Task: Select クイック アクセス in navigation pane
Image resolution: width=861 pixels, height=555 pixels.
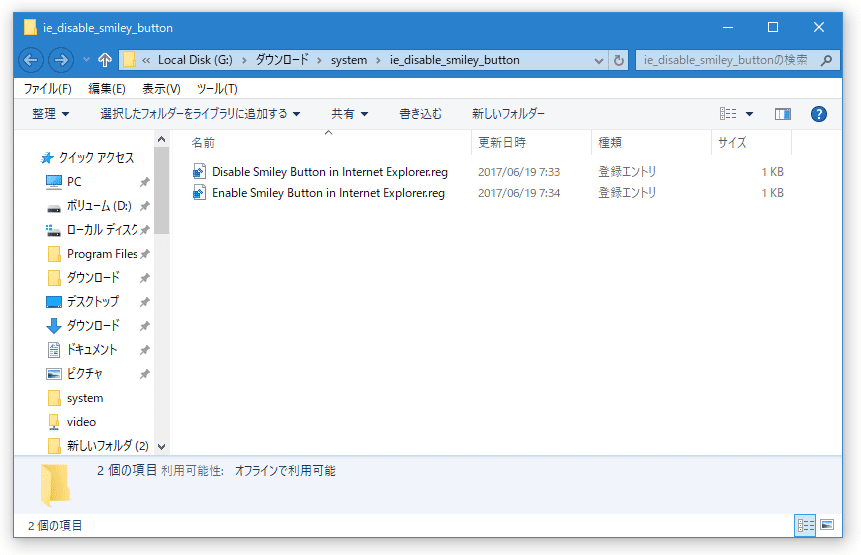Action: click(x=96, y=158)
